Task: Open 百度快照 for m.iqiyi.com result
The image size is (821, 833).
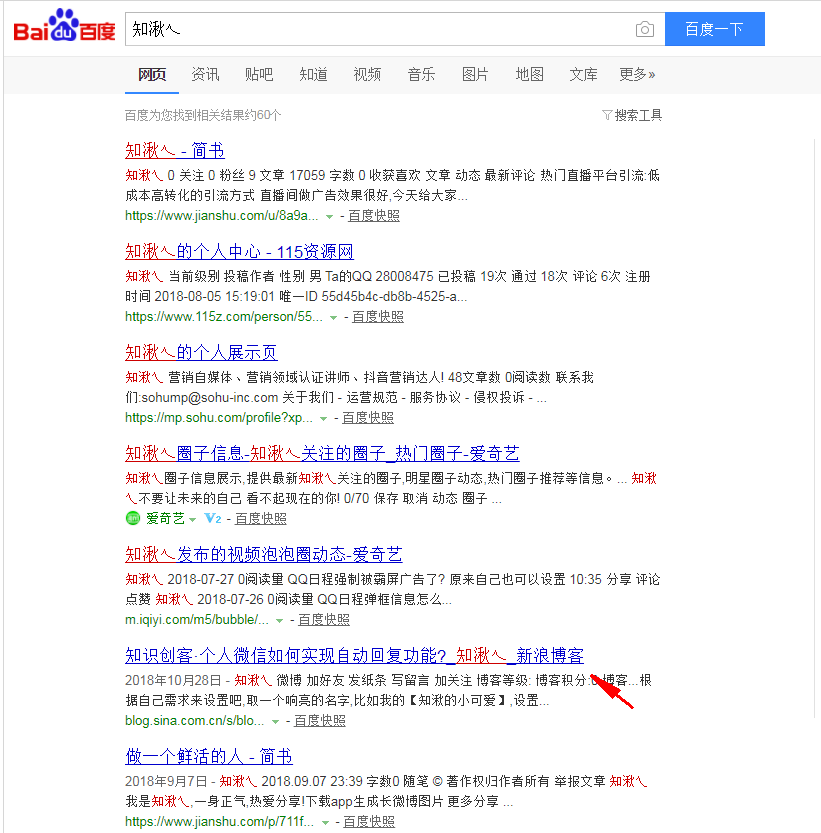Action: point(324,619)
